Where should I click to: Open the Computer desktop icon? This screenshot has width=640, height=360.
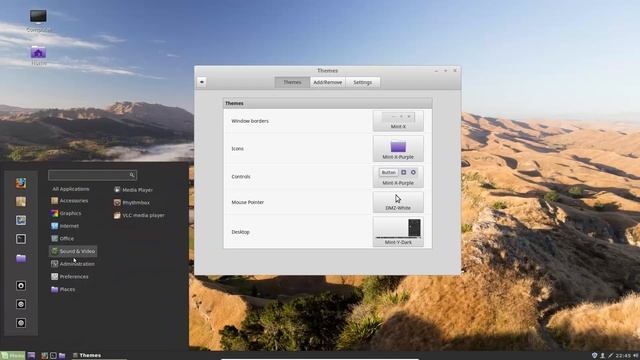tap(38, 20)
